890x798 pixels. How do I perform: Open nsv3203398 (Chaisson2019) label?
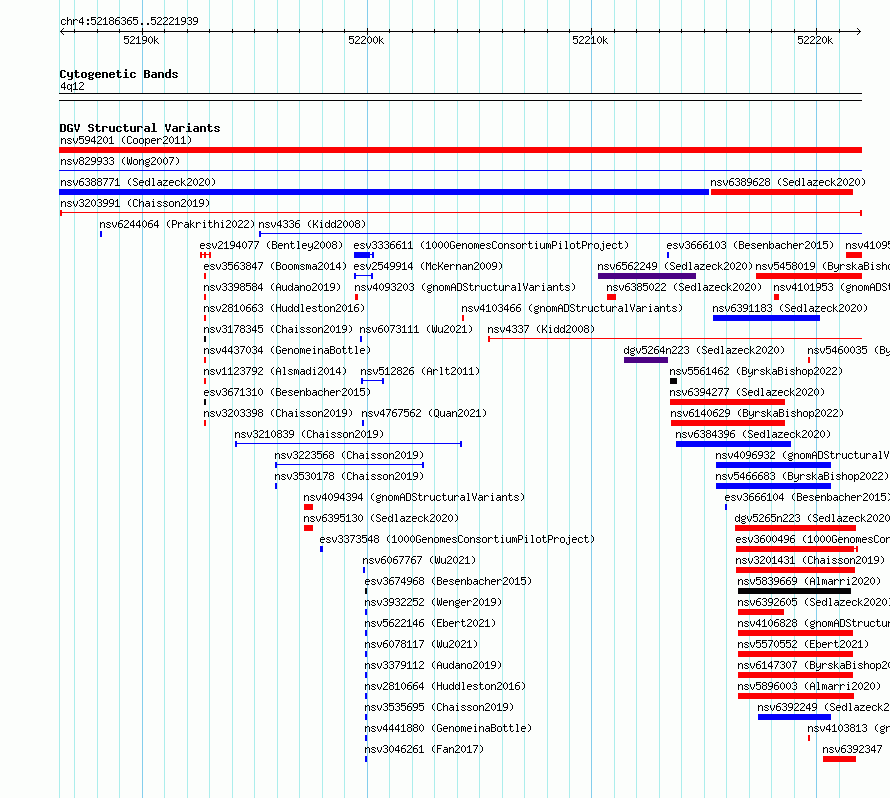point(278,413)
